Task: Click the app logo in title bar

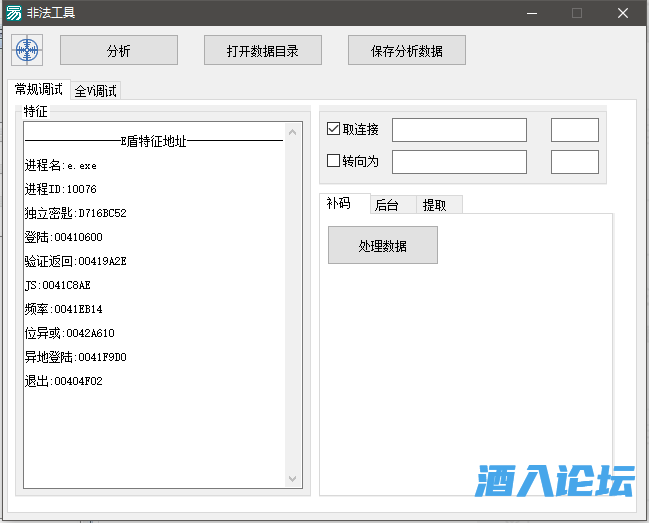Action: (x=14, y=13)
